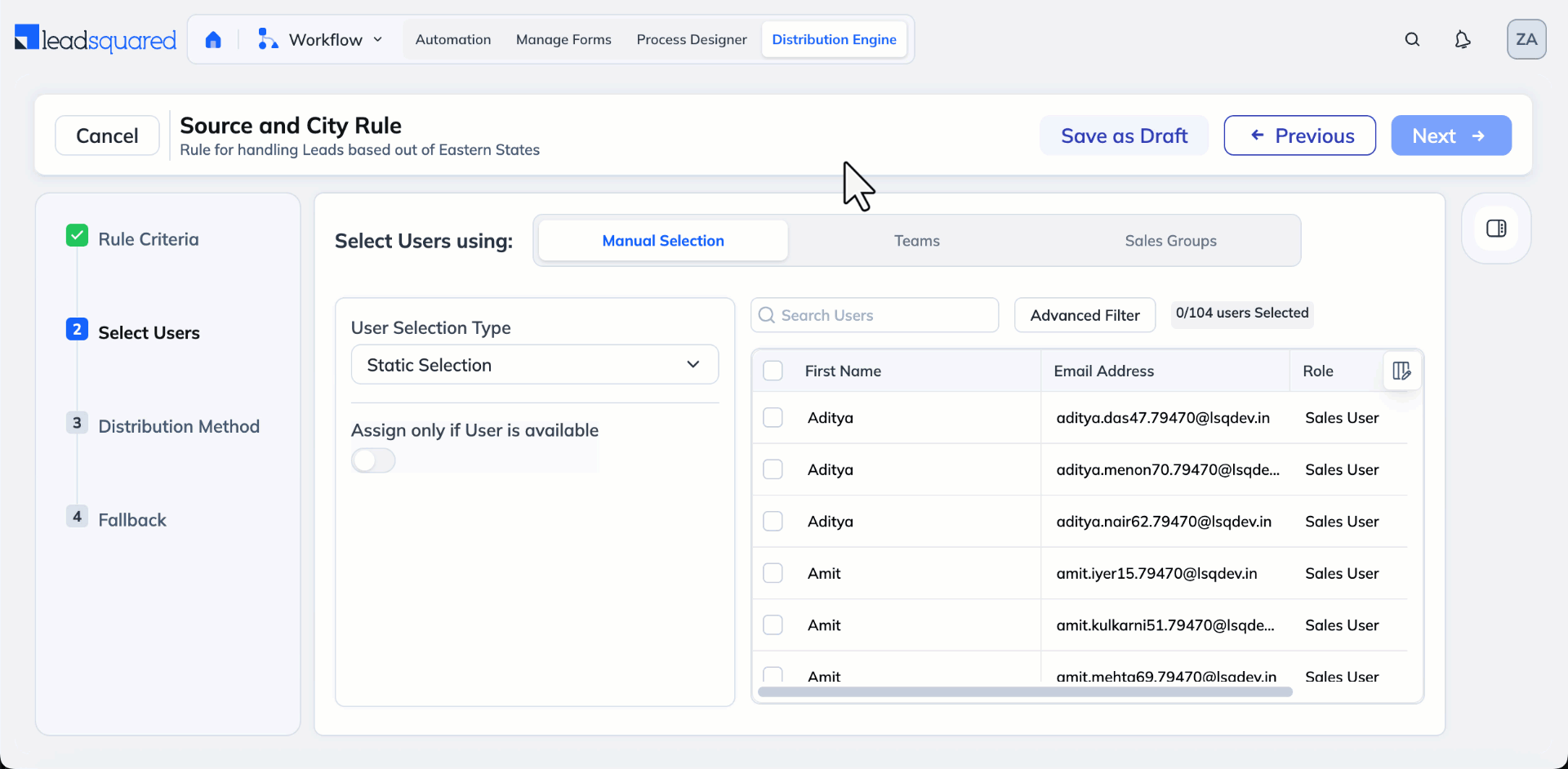1568x769 pixels.
Task: Switch to Manual Selection tab
Action: point(663,241)
